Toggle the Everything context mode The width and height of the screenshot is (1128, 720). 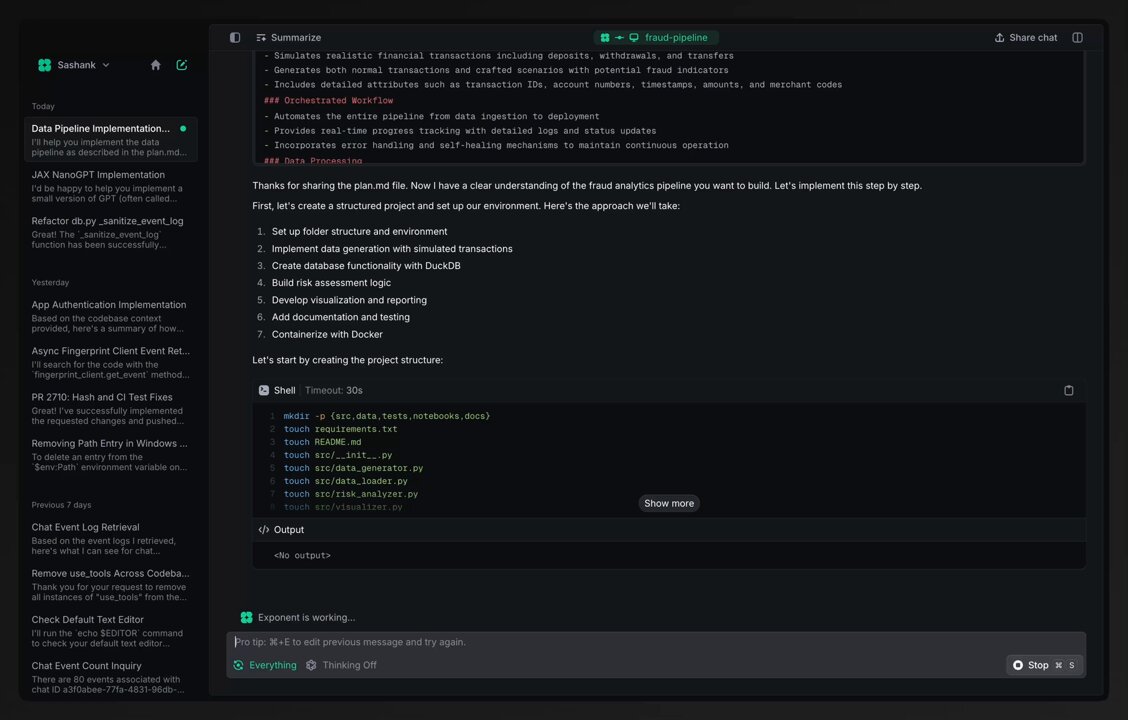tap(265, 665)
